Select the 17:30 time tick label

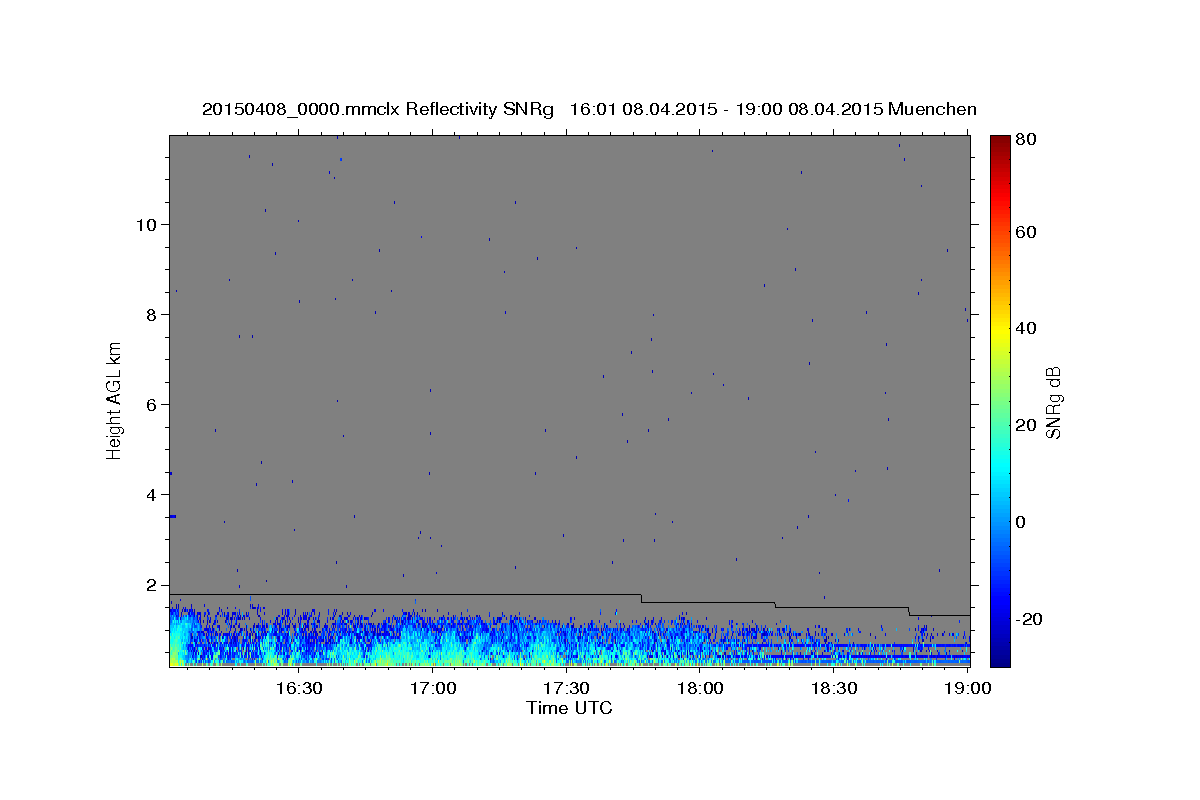(566, 688)
